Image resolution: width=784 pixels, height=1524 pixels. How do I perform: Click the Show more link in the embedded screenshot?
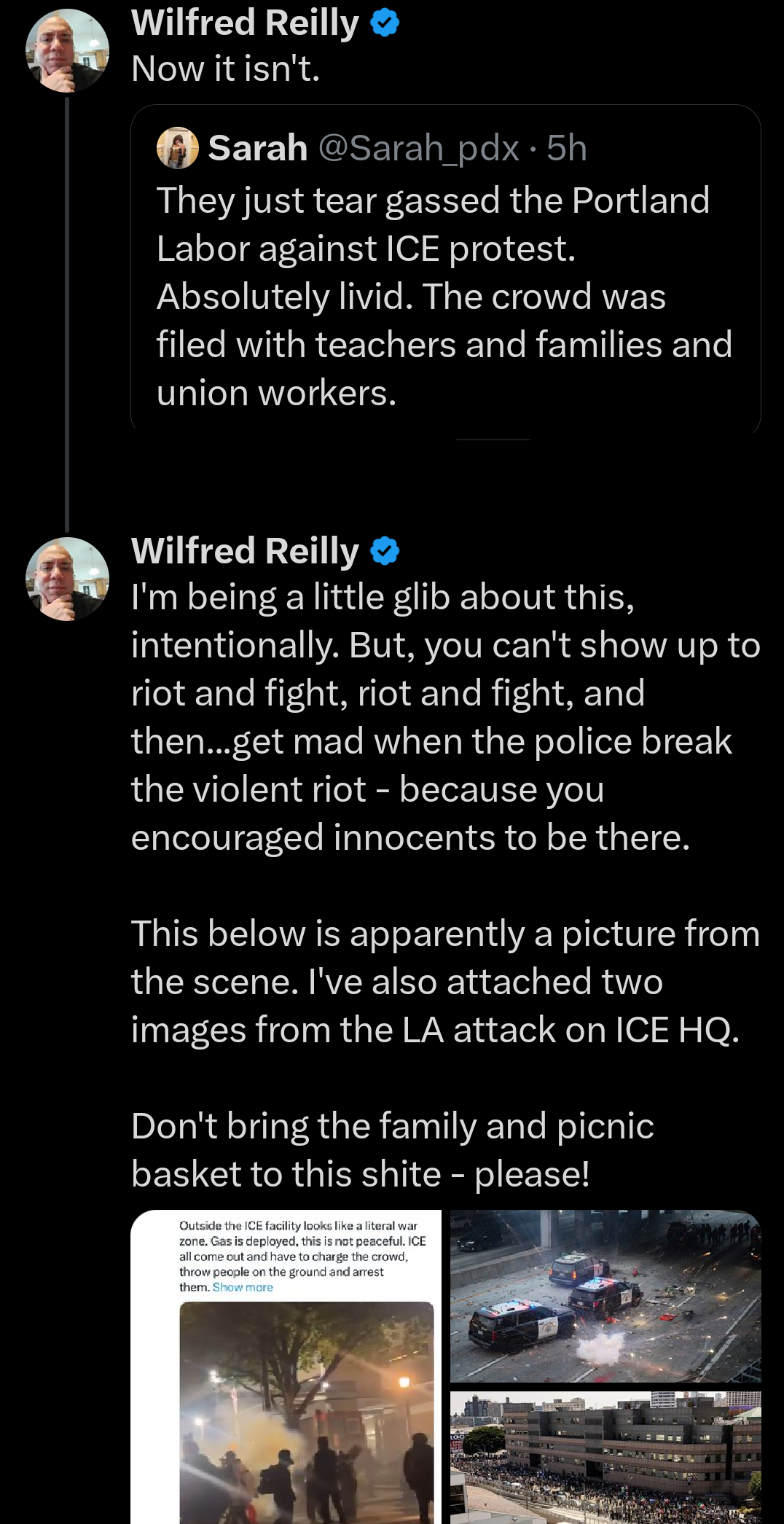tap(245, 1286)
